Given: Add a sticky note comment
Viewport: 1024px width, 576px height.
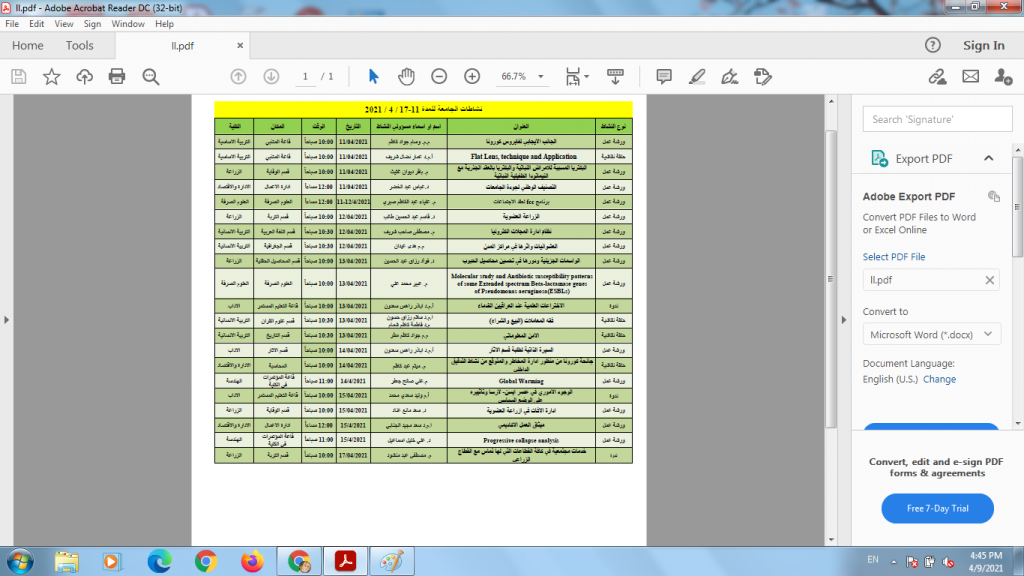Looking at the screenshot, I should point(663,77).
